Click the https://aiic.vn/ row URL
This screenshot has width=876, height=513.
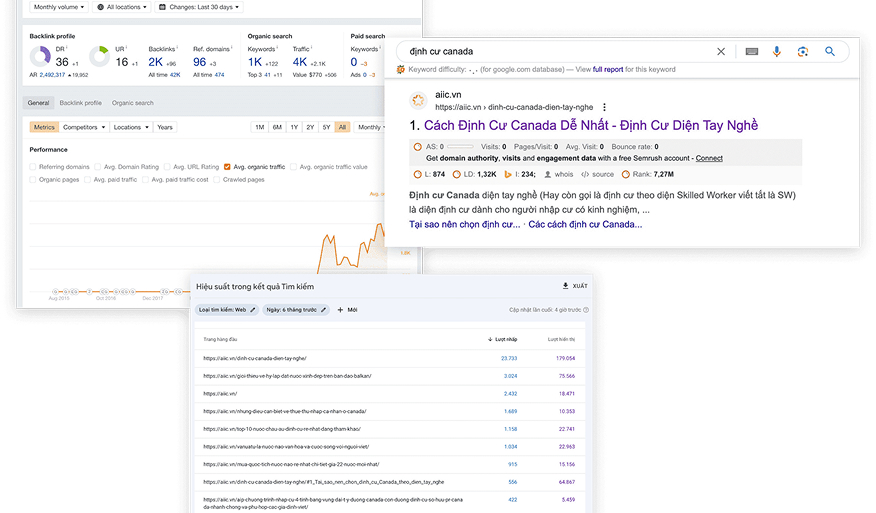pos(220,393)
